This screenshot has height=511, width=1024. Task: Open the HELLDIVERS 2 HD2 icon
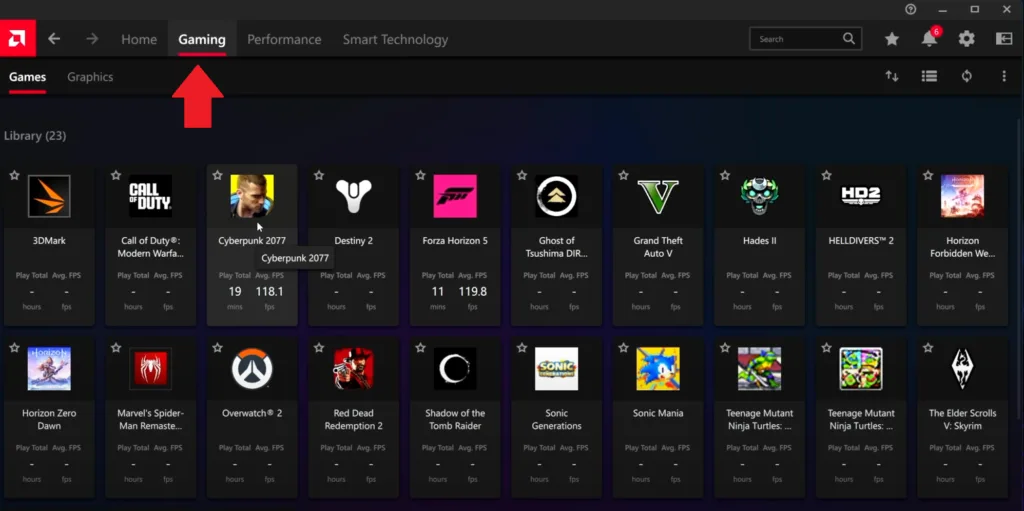861,196
